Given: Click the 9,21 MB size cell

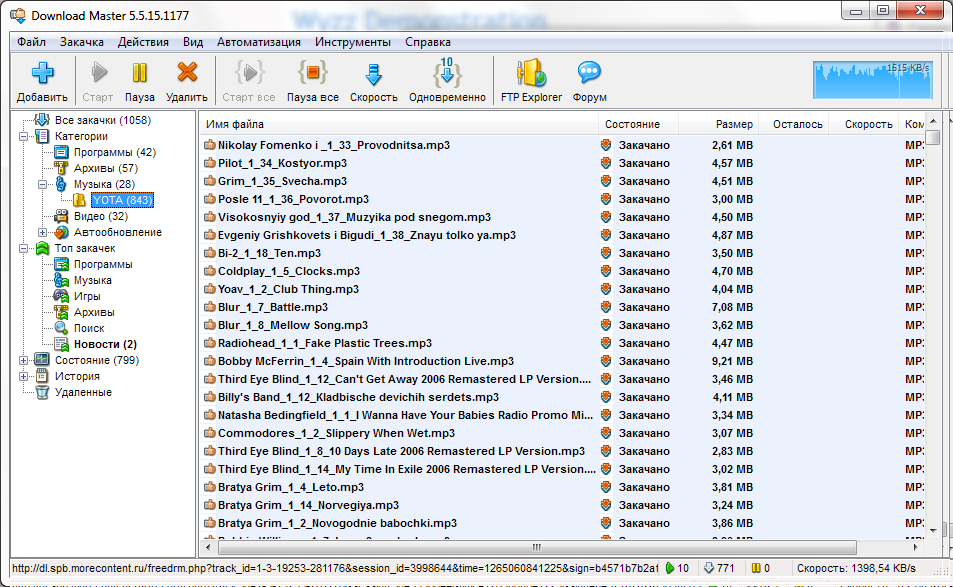Looking at the screenshot, I should pos(732,361).
